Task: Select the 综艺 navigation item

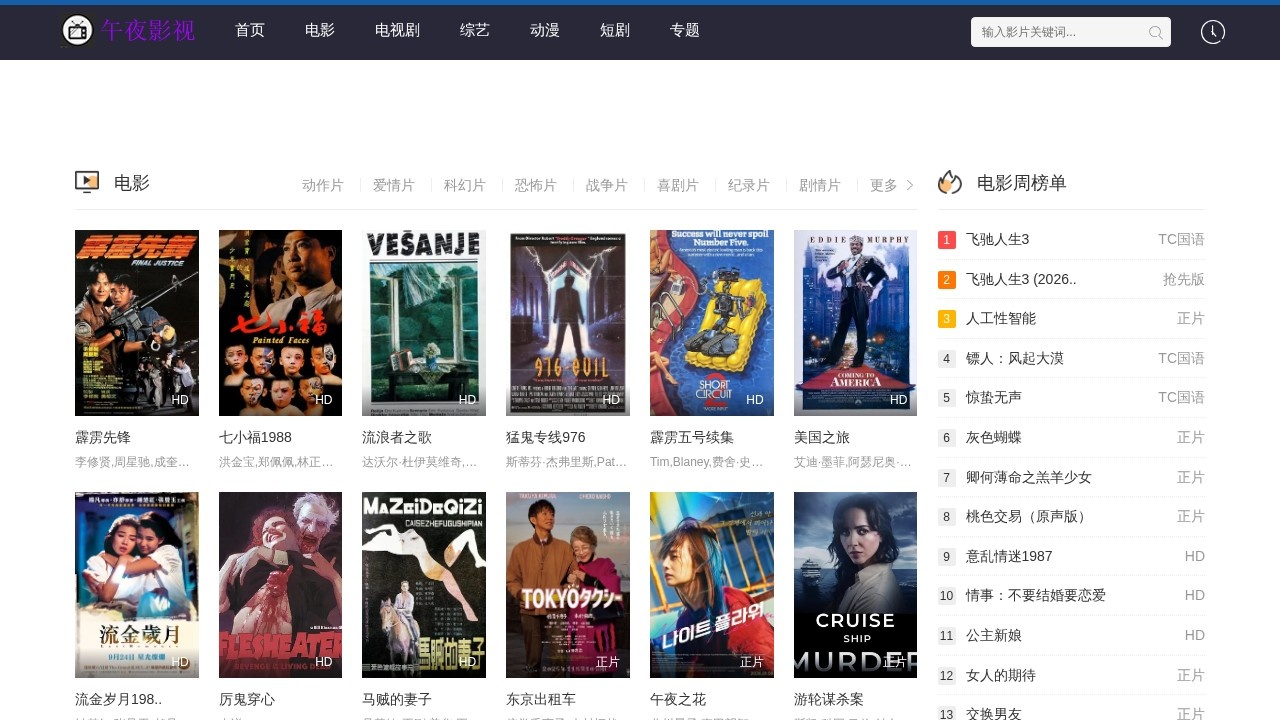Action: click(x=474, y=30)
